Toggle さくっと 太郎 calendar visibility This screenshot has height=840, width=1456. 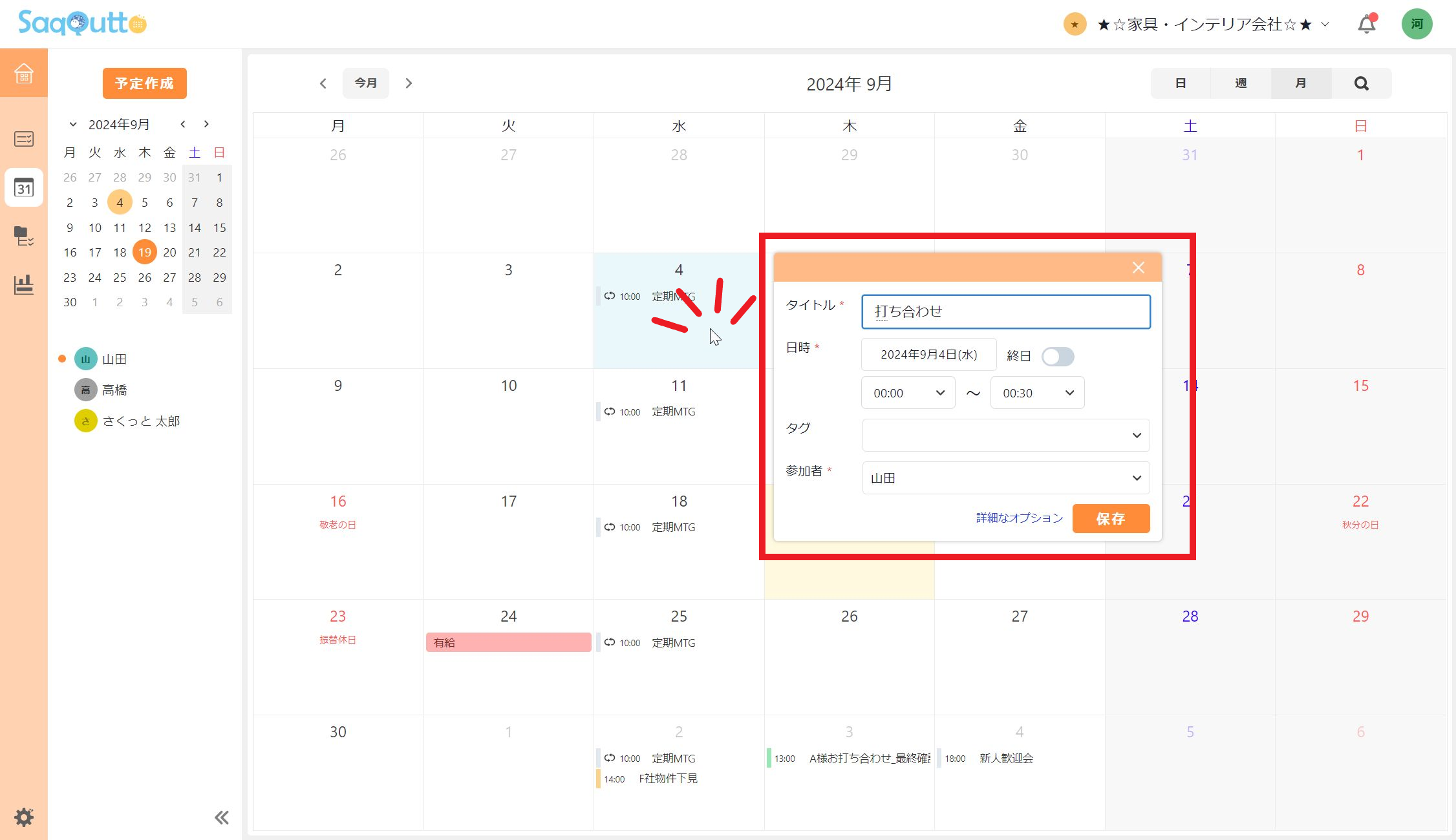[x=140, y=421]
